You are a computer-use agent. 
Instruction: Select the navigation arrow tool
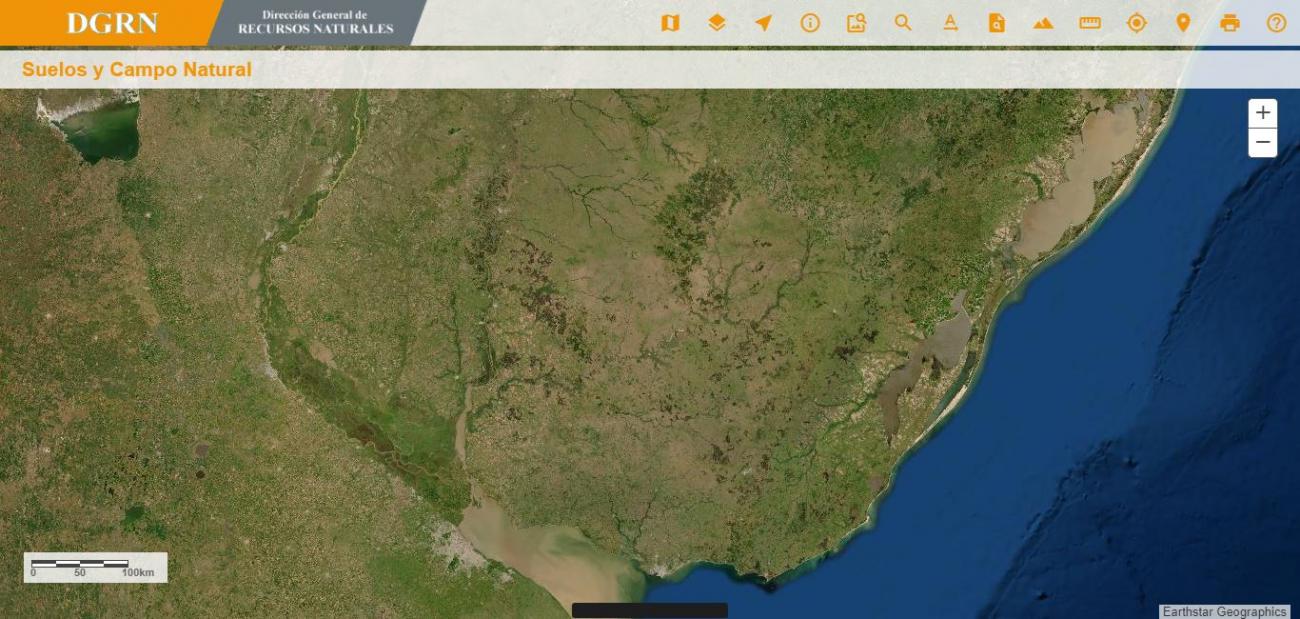[x=763, y=22]
